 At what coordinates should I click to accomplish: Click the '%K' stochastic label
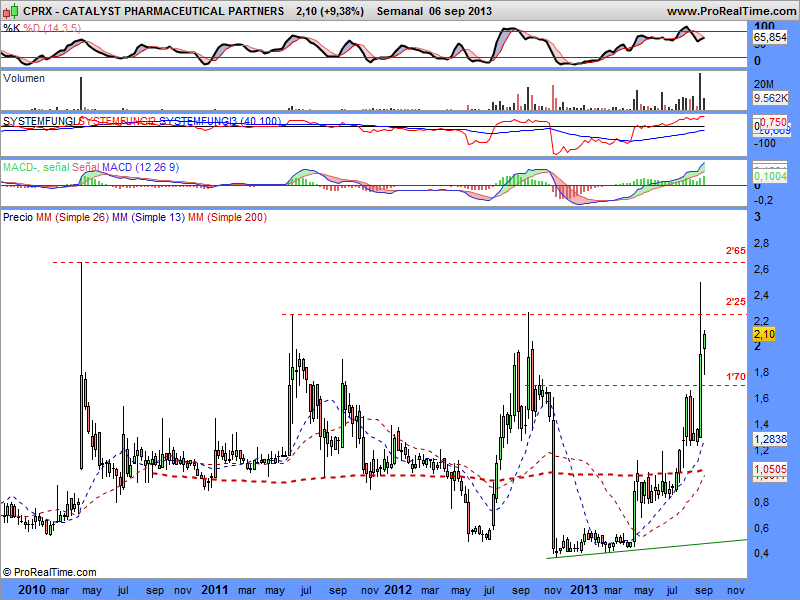[x=11, y=28]
